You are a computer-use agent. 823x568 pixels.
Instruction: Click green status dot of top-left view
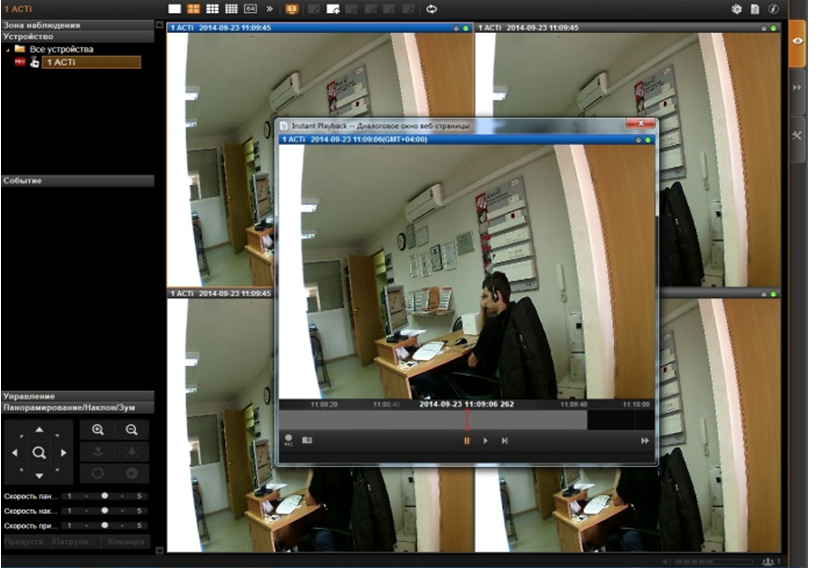pyautogui.click(x=466, y=28)
